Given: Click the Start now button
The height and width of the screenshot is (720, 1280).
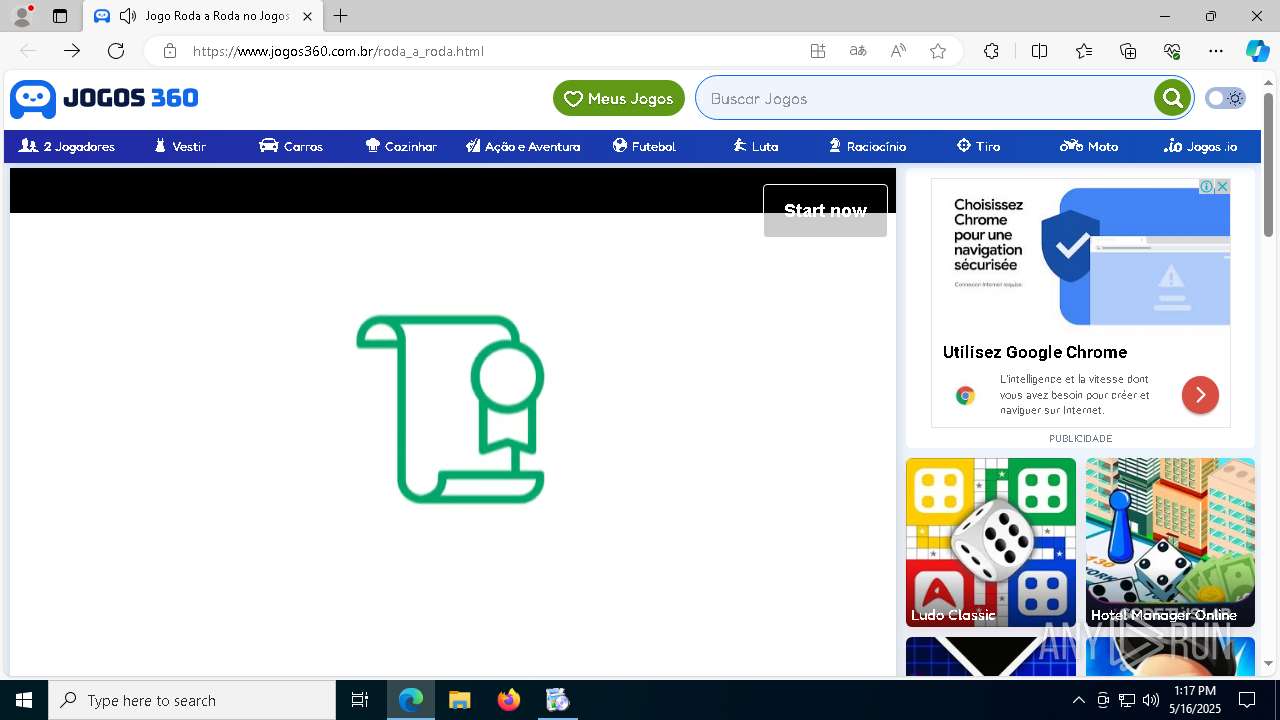Looking at the screenshot, I should tap(825, 210).
